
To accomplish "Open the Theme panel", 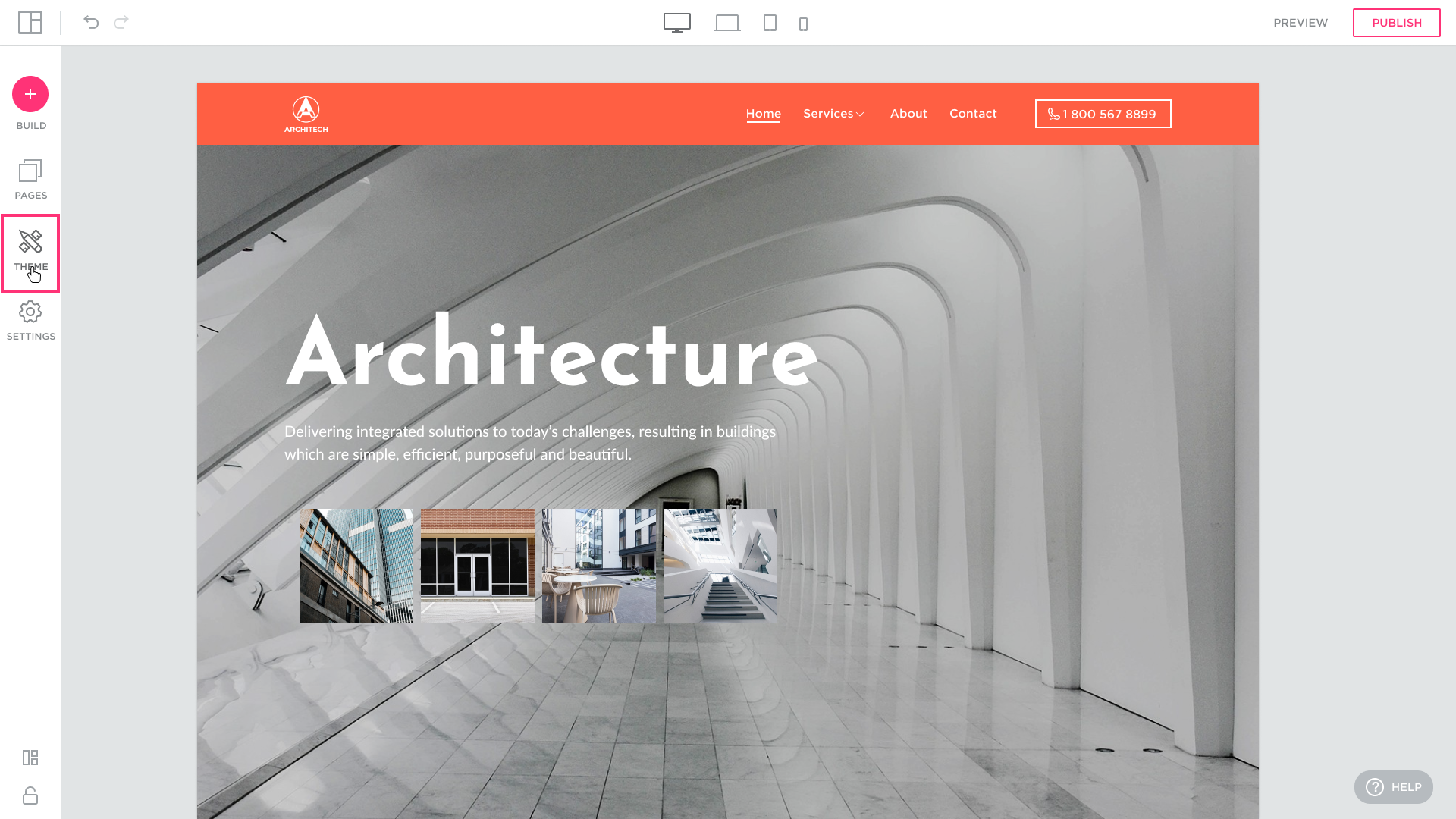I will coord(30,252).
